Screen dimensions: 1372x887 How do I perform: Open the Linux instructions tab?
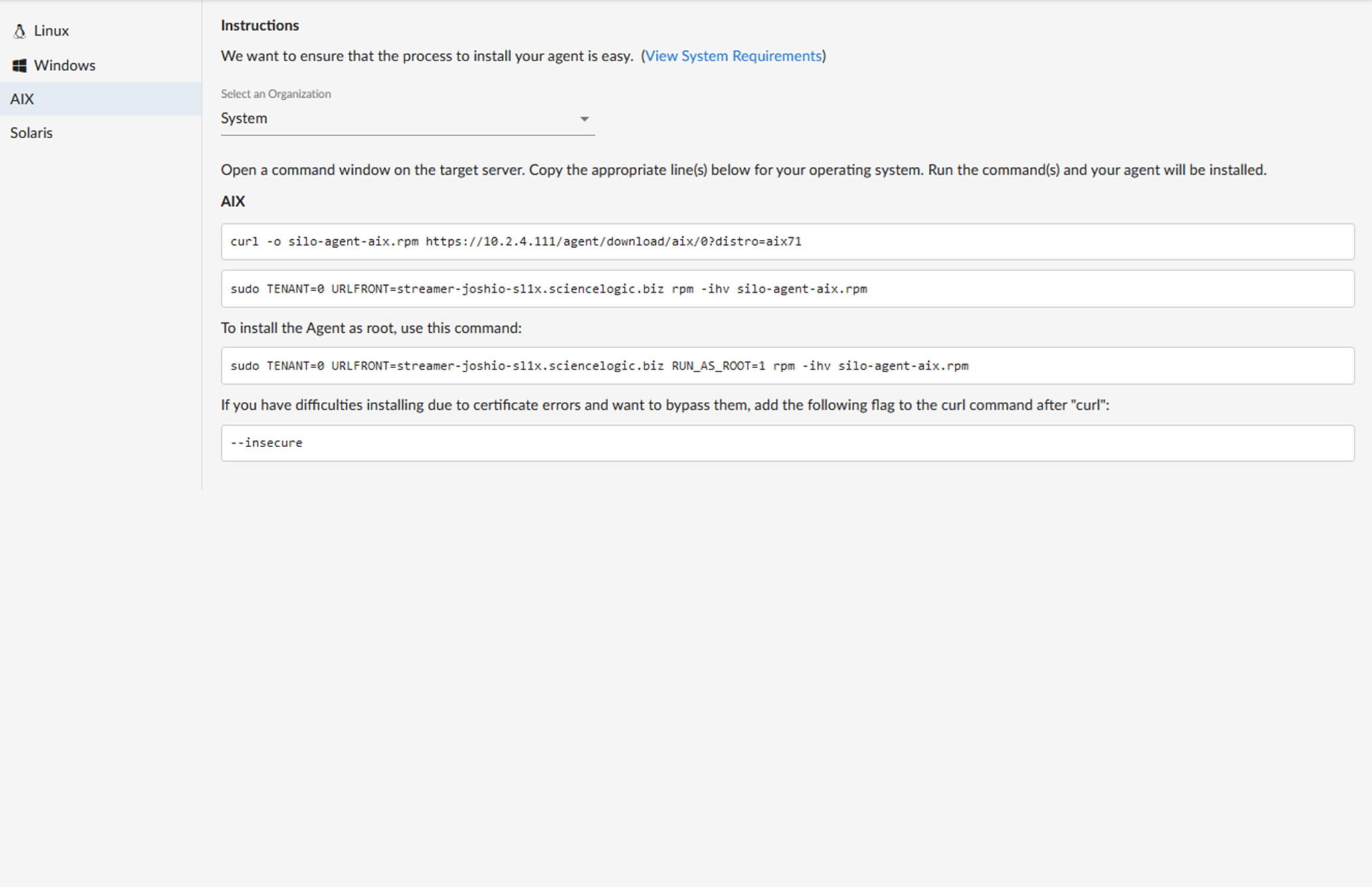point(51,31)
